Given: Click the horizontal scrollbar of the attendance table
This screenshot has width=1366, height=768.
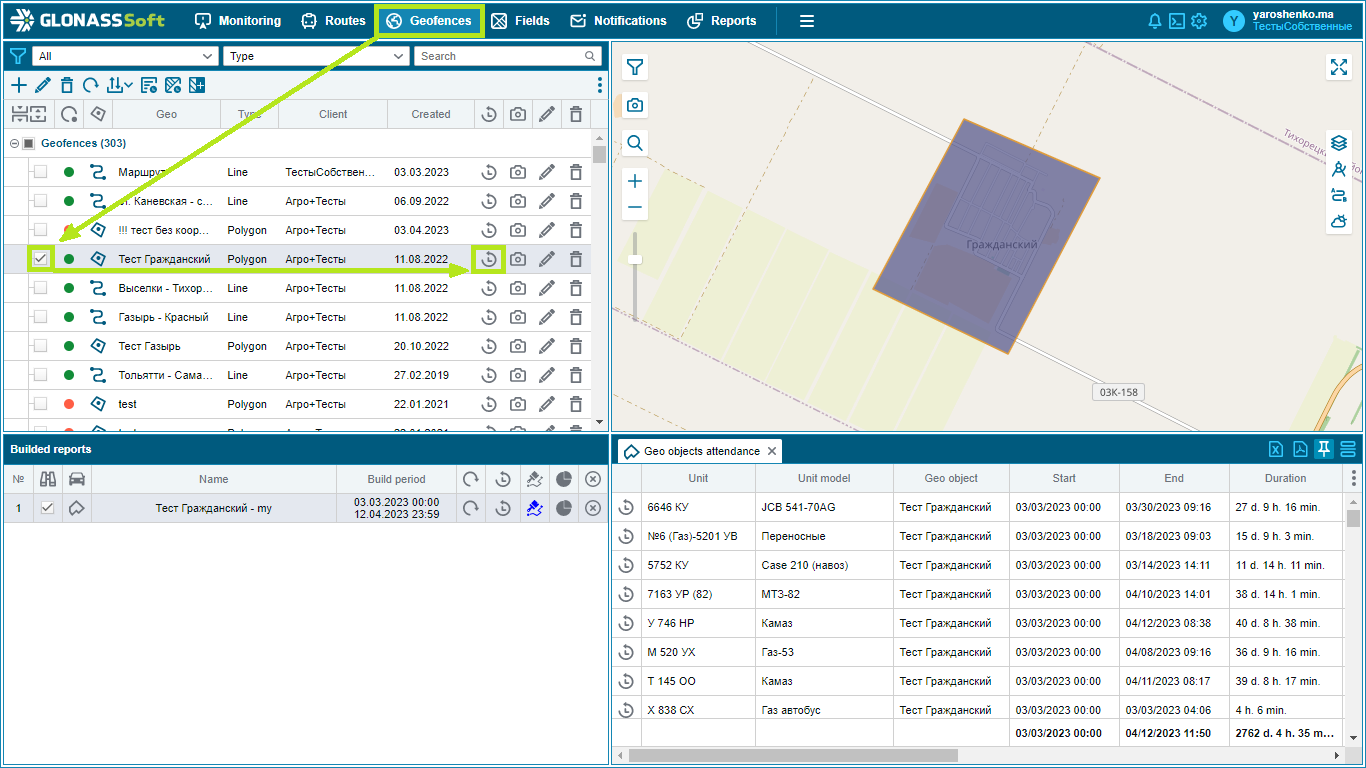Looking at the screenshot, I should (793, 755).
